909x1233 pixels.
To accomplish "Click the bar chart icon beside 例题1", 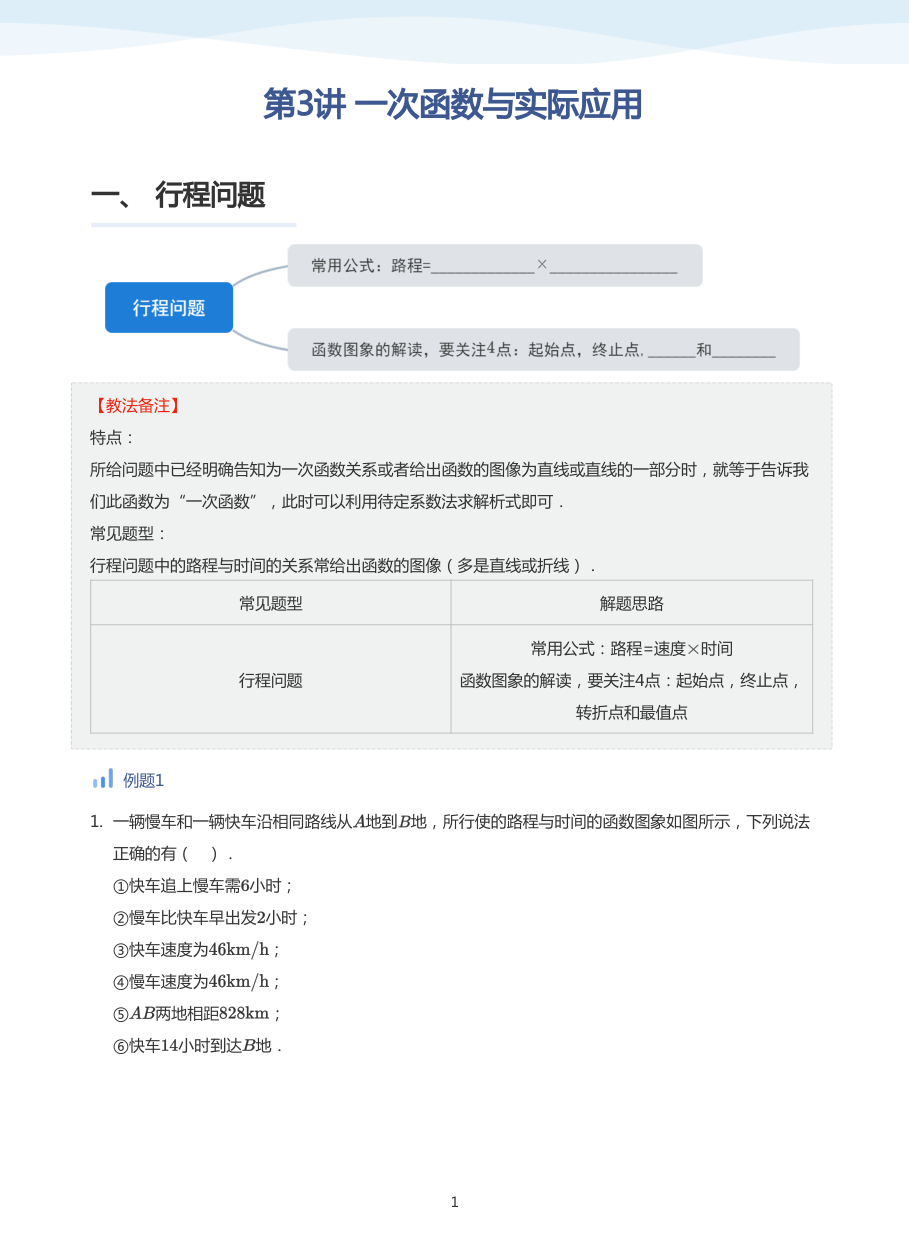I will point(103,779).
